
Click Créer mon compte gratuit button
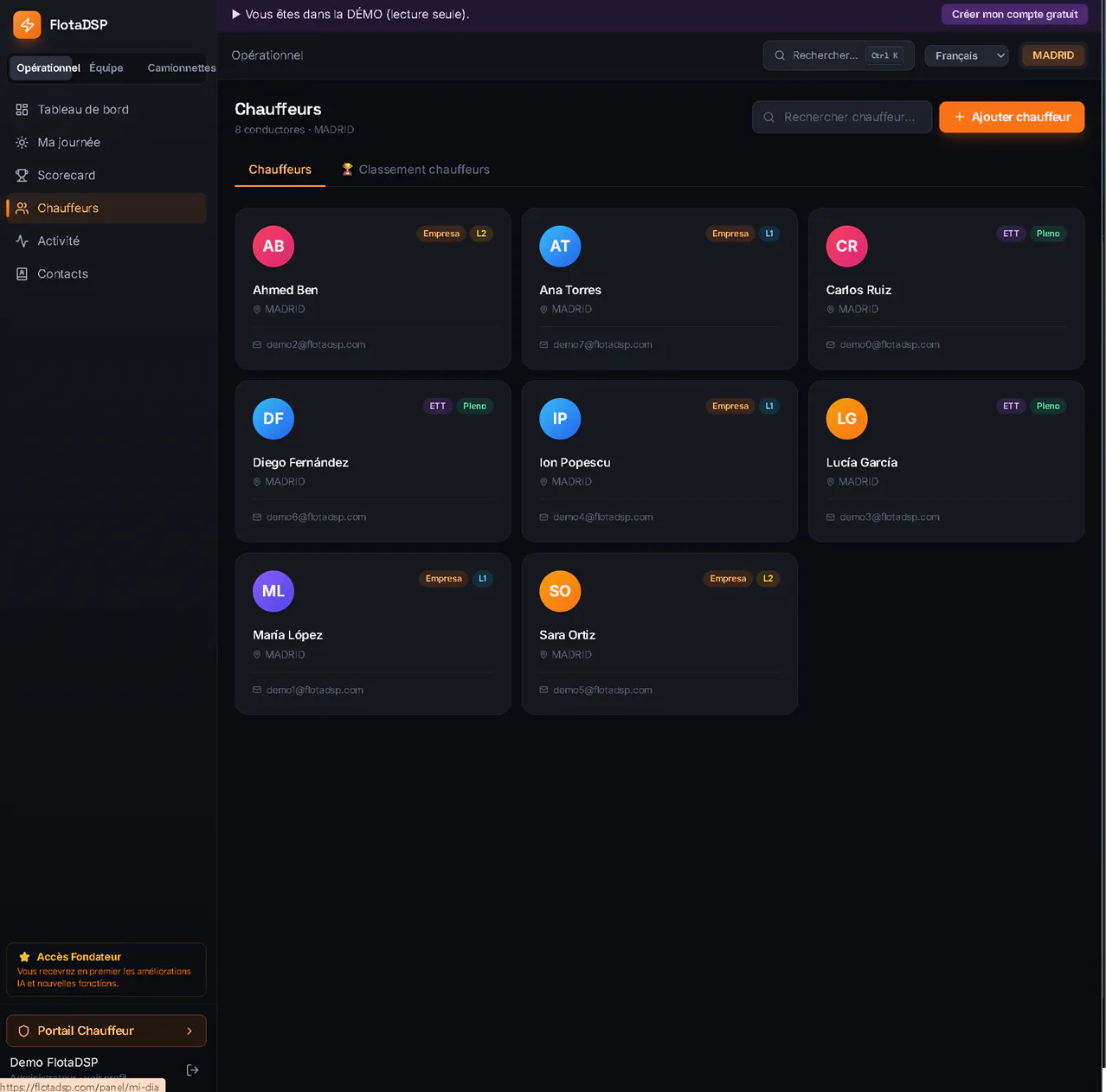[1014, 14]
